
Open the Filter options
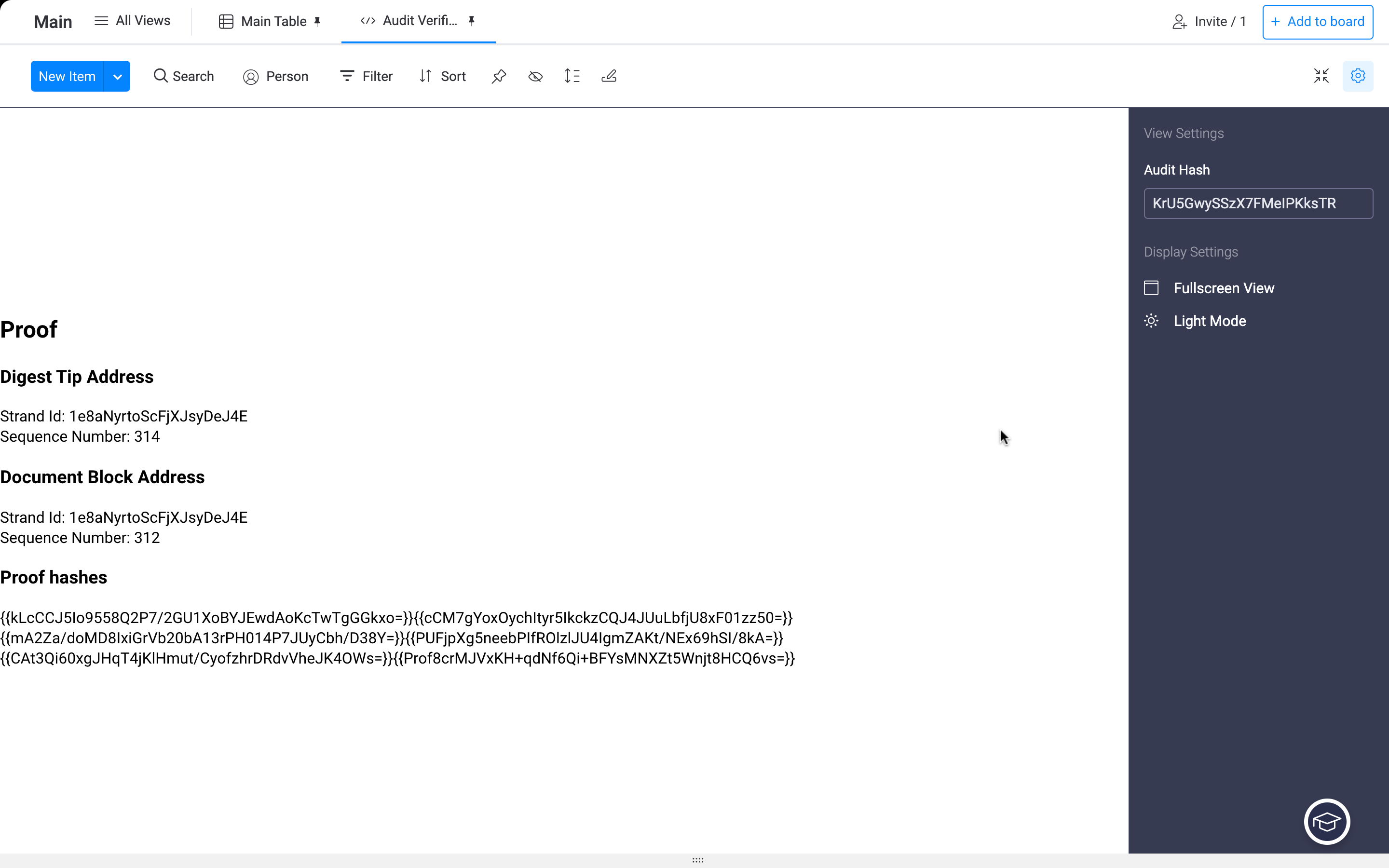(366, 76)
